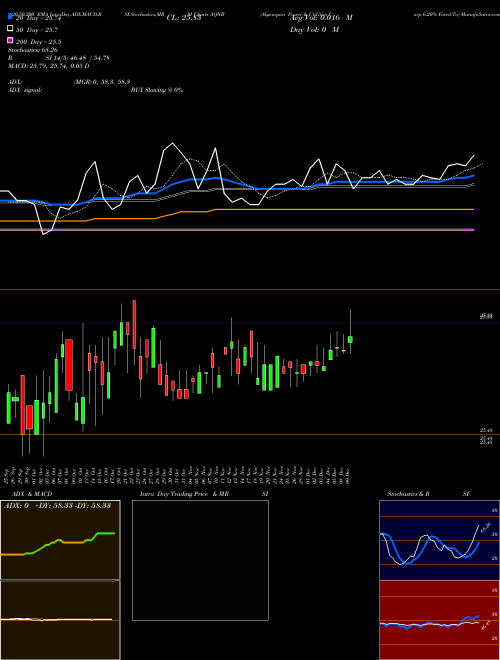
Task: Click the blue 20 Day EMA legend swatch
Action: tap(10, 17)
